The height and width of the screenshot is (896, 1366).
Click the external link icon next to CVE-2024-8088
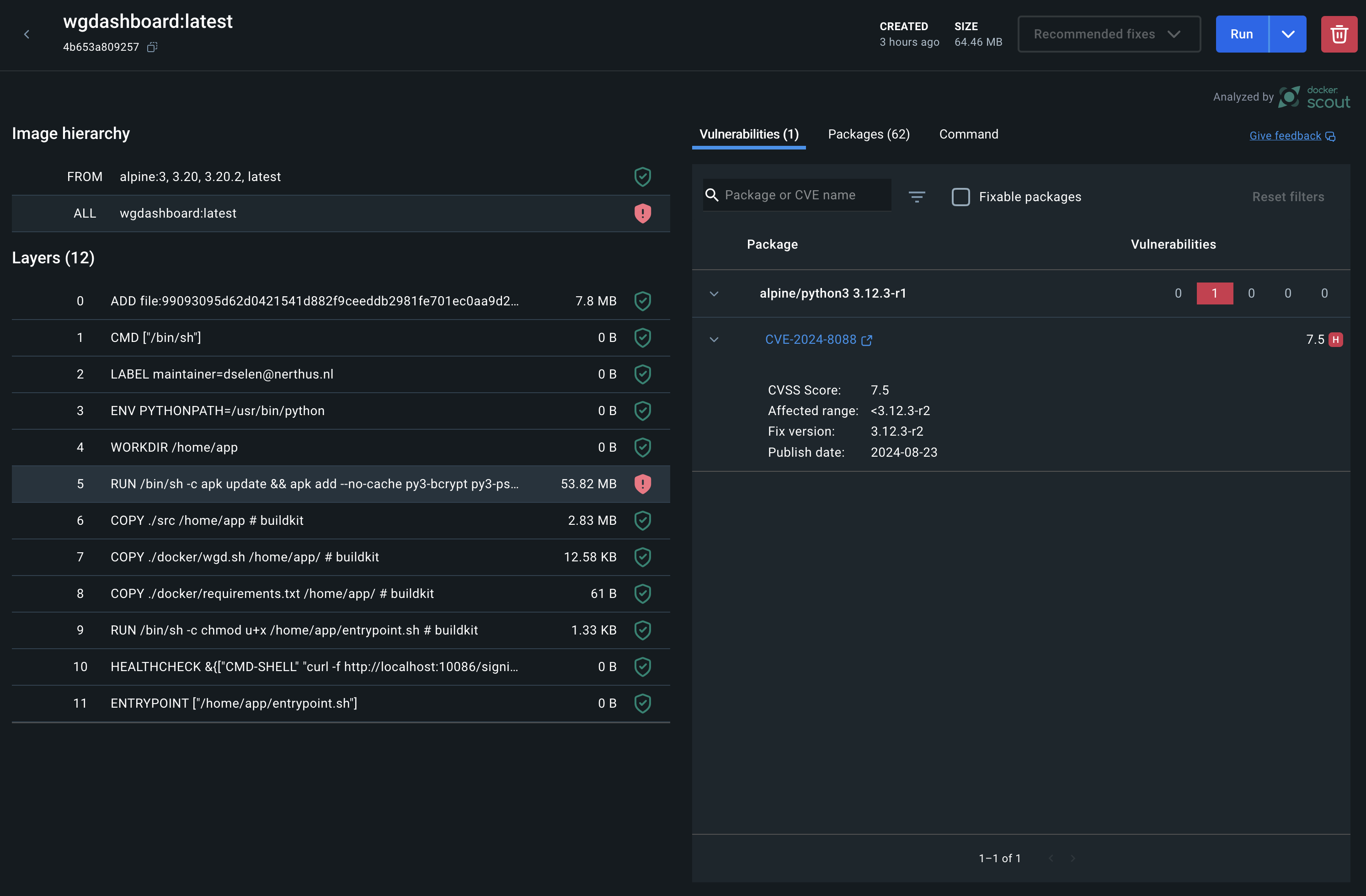click(x=867, y=341)
